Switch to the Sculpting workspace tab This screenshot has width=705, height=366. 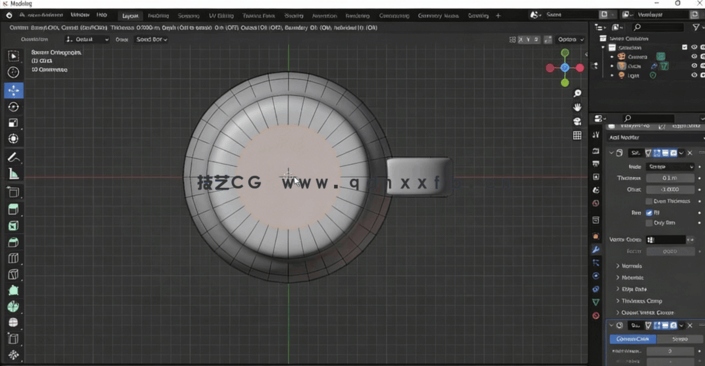tap(188, 16)
